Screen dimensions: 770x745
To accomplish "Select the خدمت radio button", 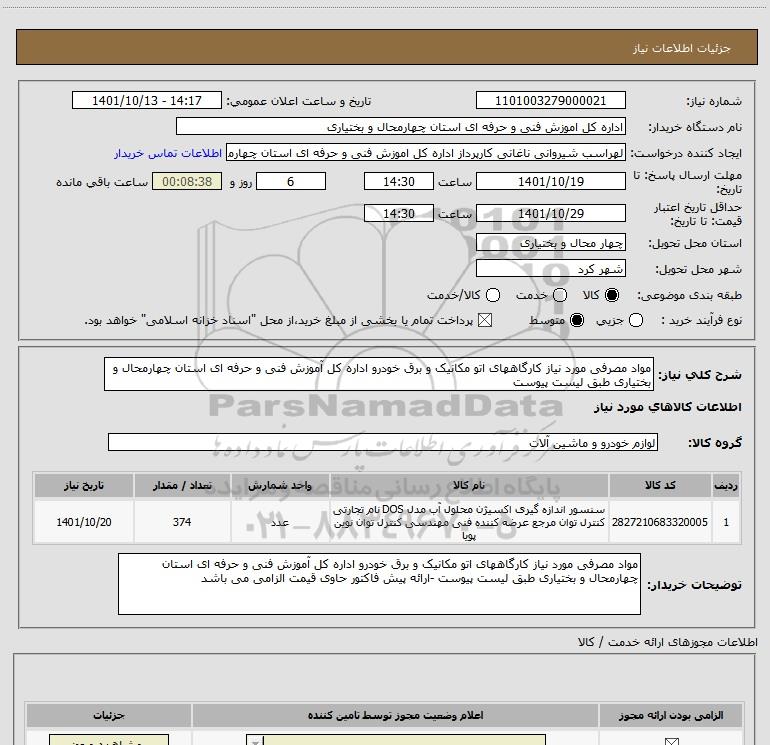I will (560, 295).
